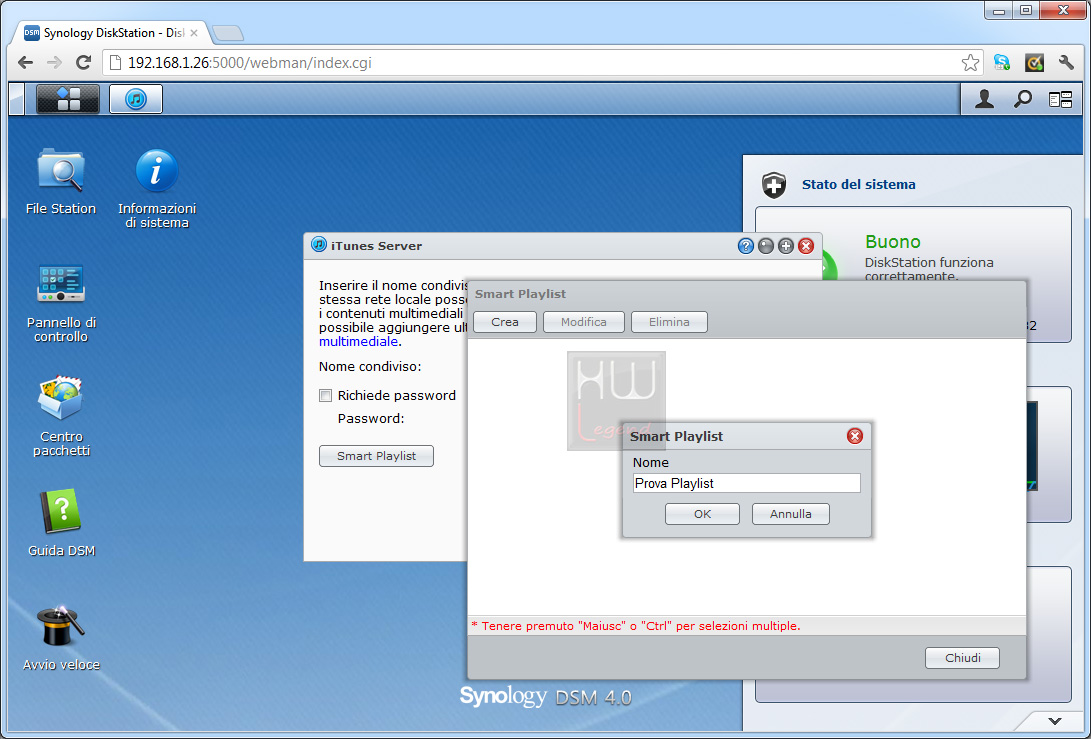The width and height of the screenshot is (1091, 739).
Task: Click the iTunes Server taskbar icon
Action: tap(136, 99)
